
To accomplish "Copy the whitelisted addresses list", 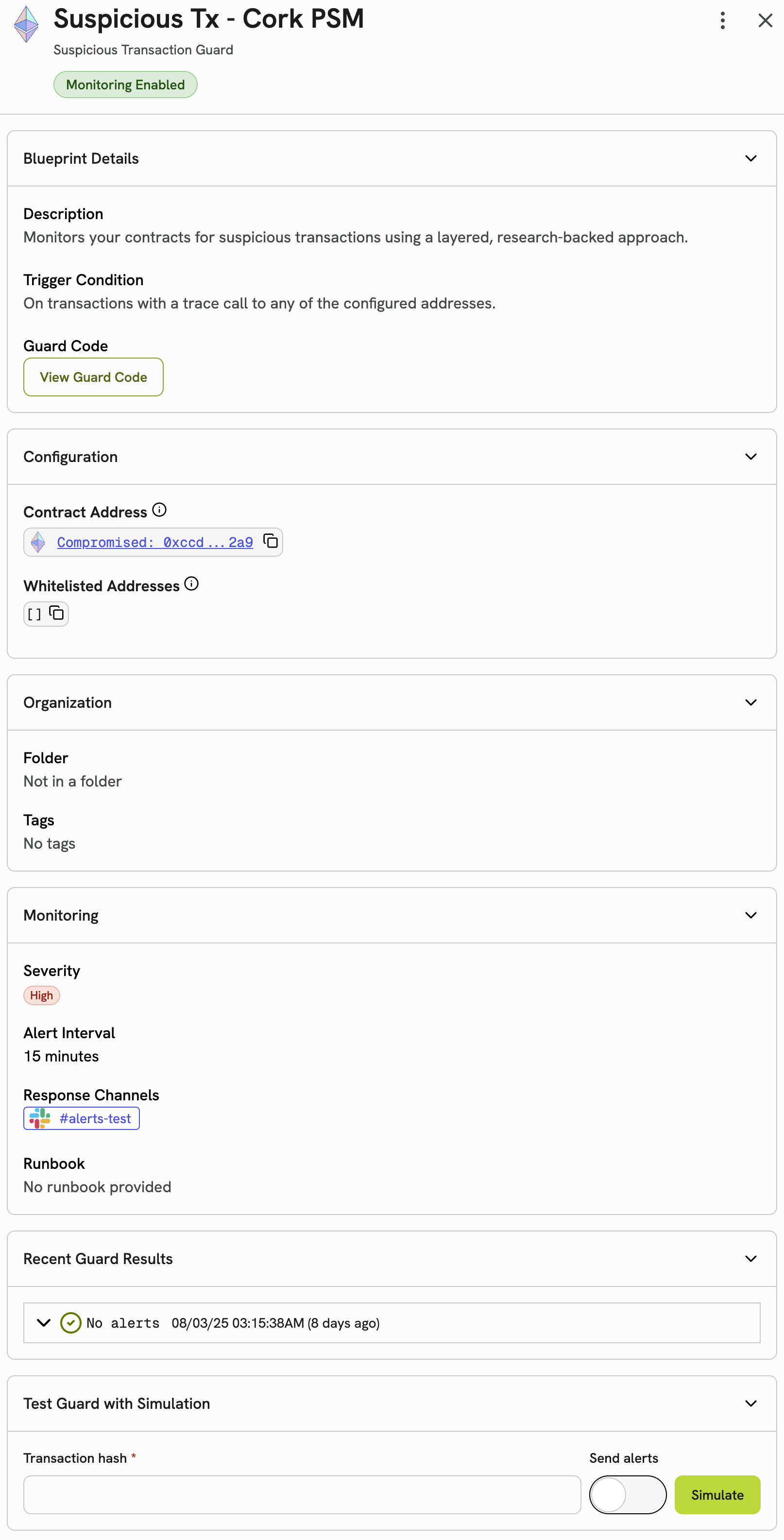I will [57, 614].
